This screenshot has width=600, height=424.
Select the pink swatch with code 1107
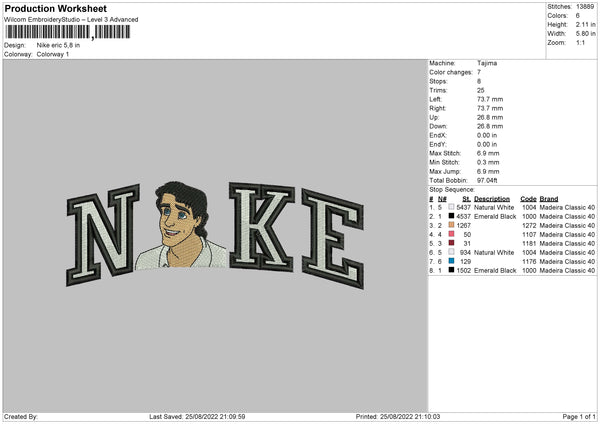coord(451,234)
